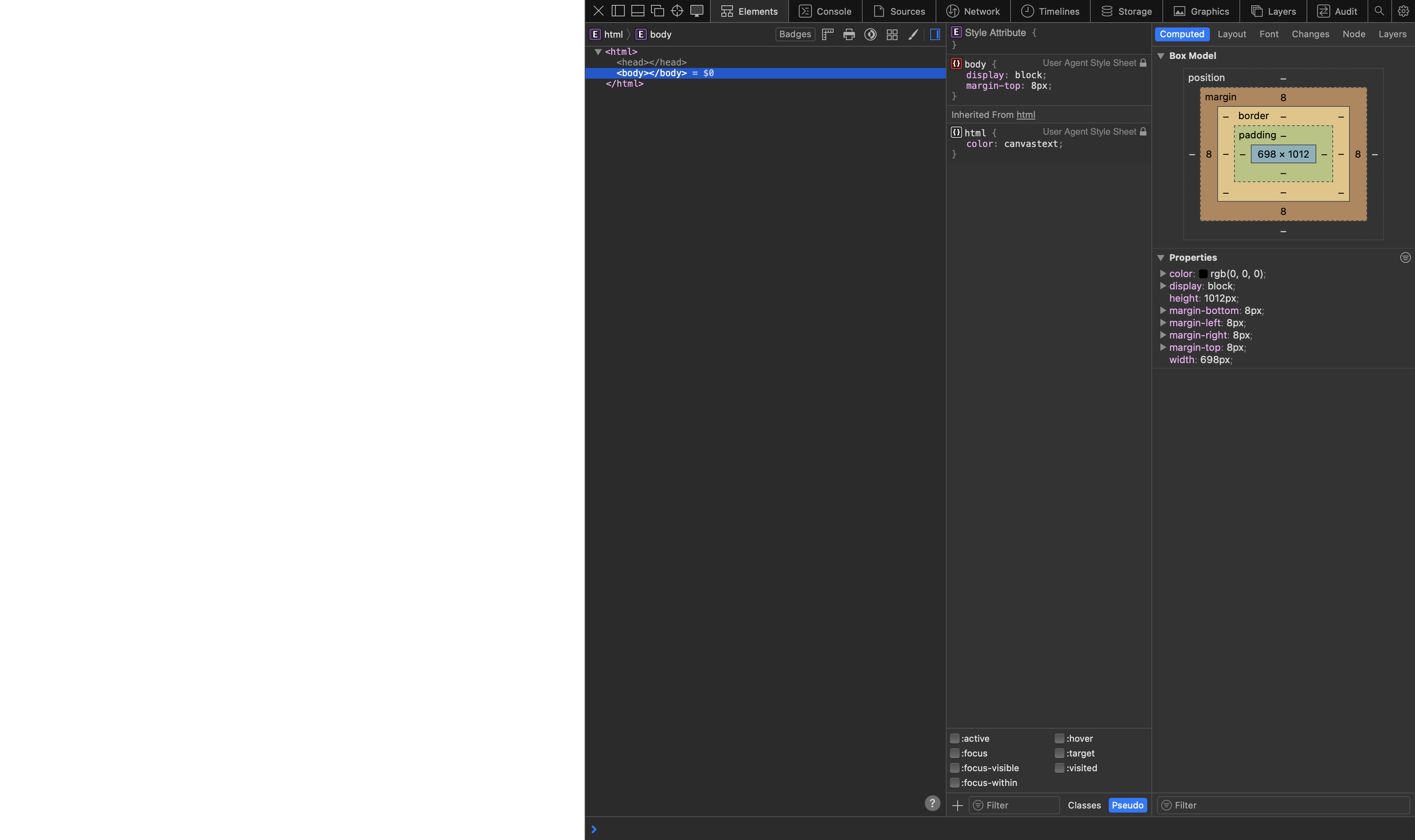Activate the element selection inspect tool
Viewport: 1415px width, 840px height.
[677, 11]
